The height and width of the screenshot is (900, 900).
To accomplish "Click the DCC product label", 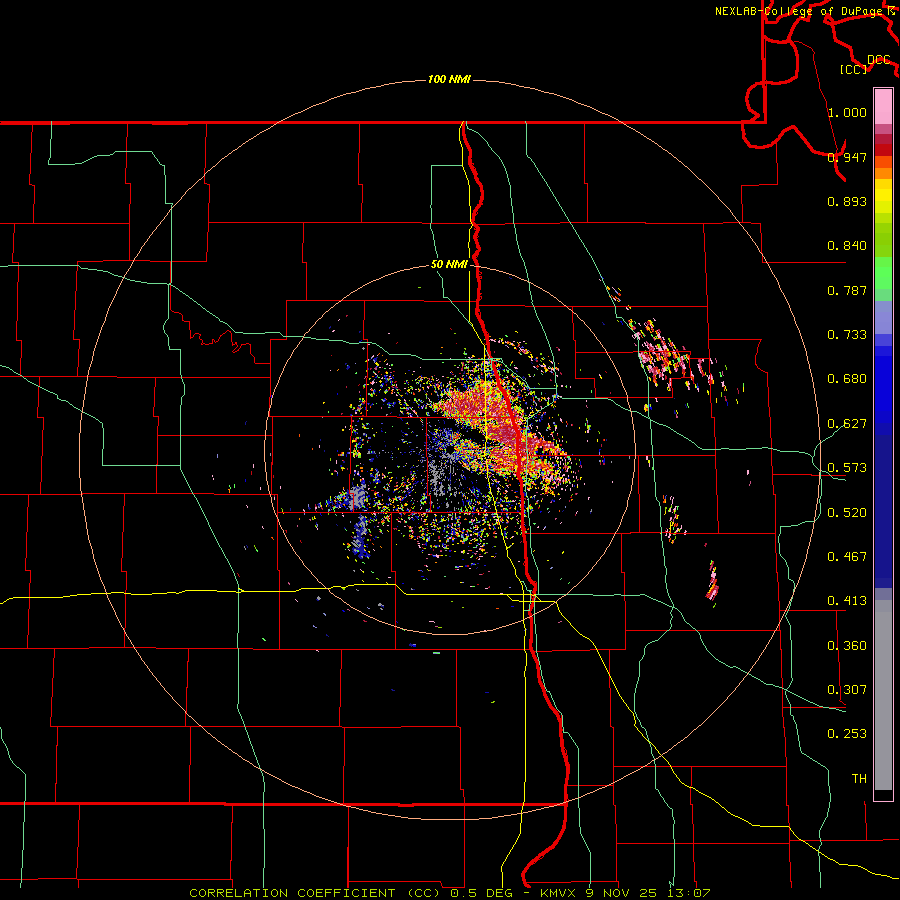I will point(879,60).
